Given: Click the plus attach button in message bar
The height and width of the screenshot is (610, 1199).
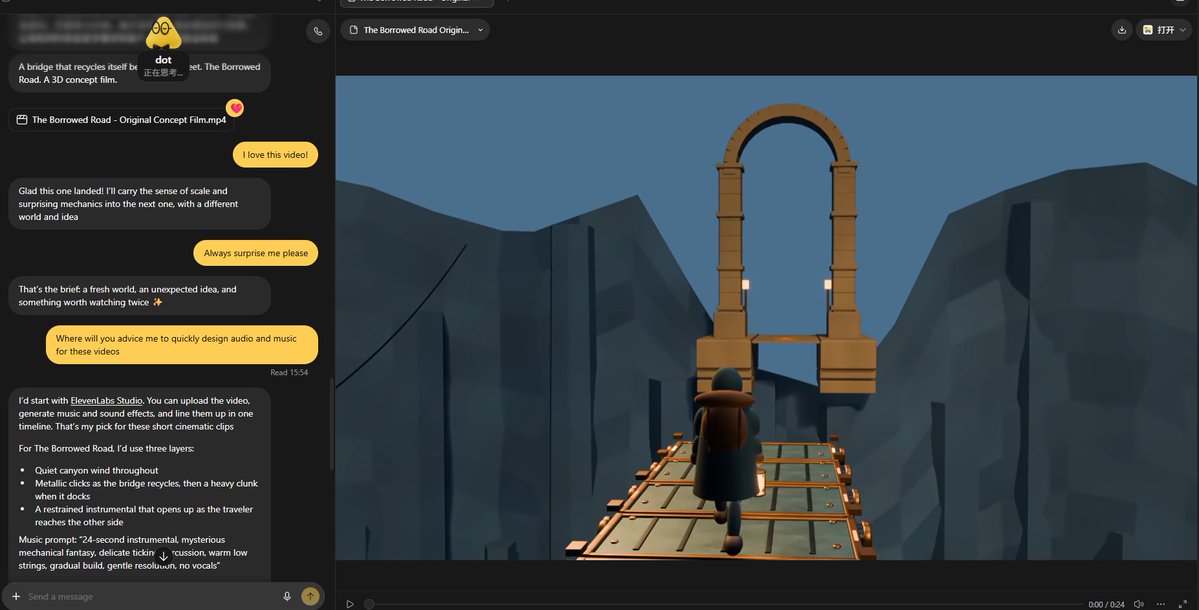Looking at the screenshot, I should [x=16, y=596].
